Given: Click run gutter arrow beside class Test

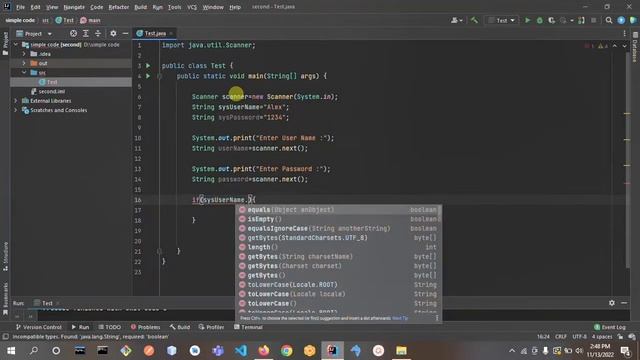Looking at the screenshot, I should (x=148, y=65).
